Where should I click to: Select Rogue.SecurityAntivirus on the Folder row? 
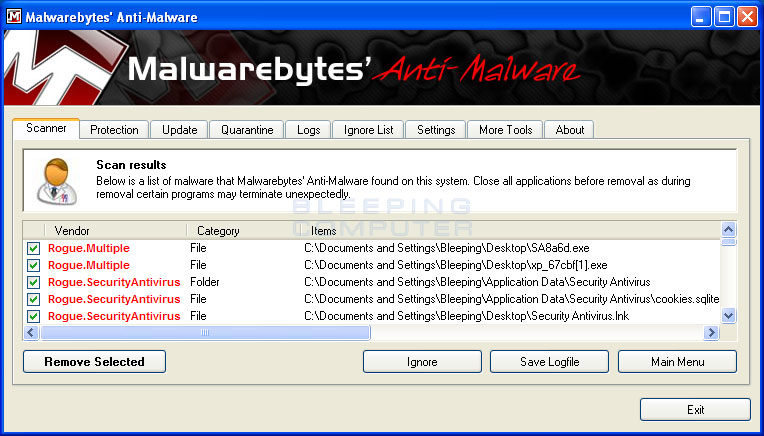tap(114, 283)
